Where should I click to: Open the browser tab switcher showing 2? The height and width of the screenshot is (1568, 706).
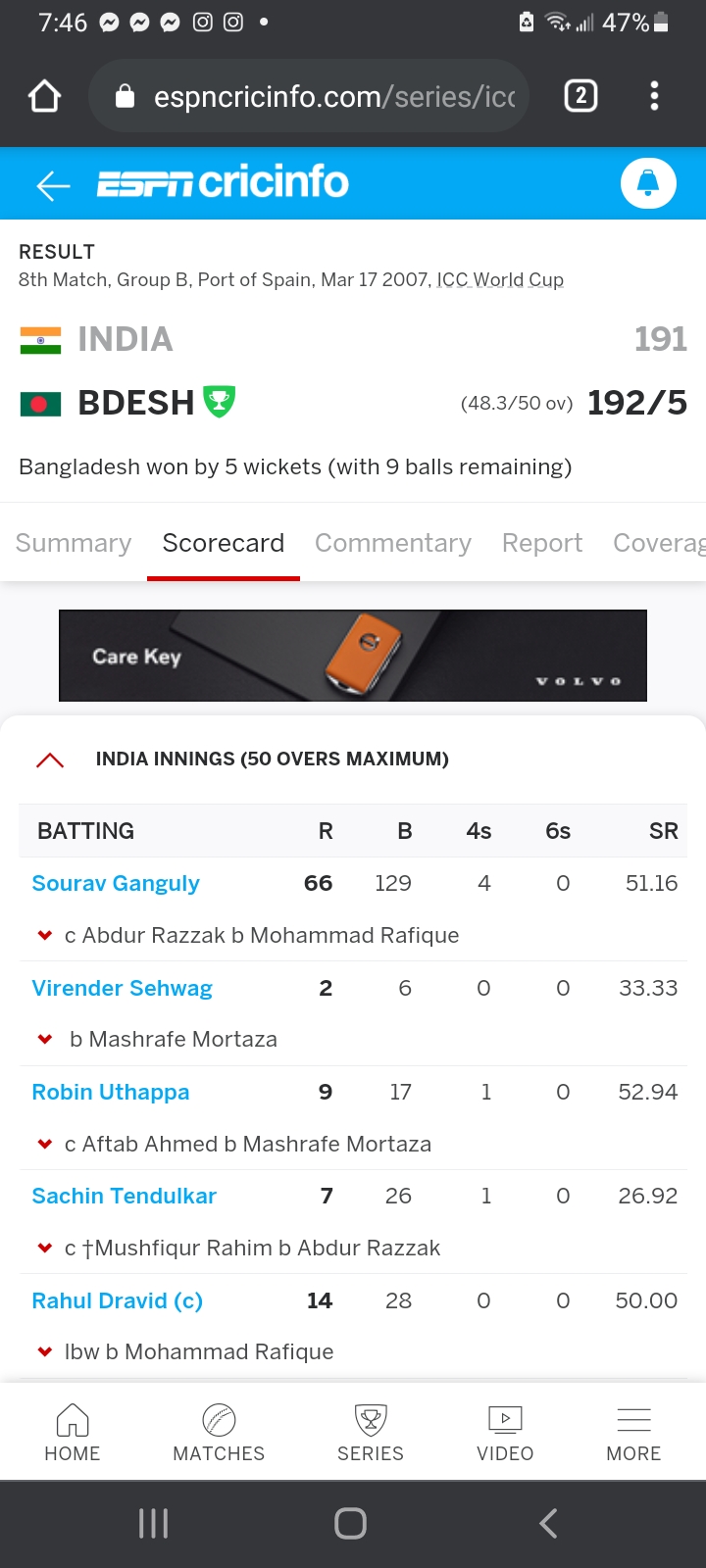click(580, 96)
